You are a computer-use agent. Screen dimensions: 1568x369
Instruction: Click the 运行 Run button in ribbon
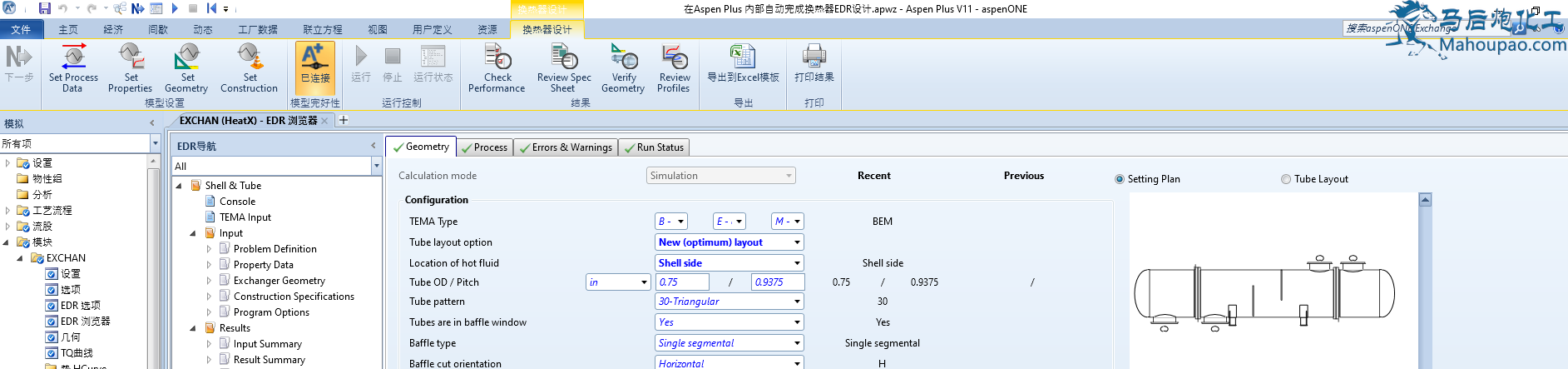(361, 63)
